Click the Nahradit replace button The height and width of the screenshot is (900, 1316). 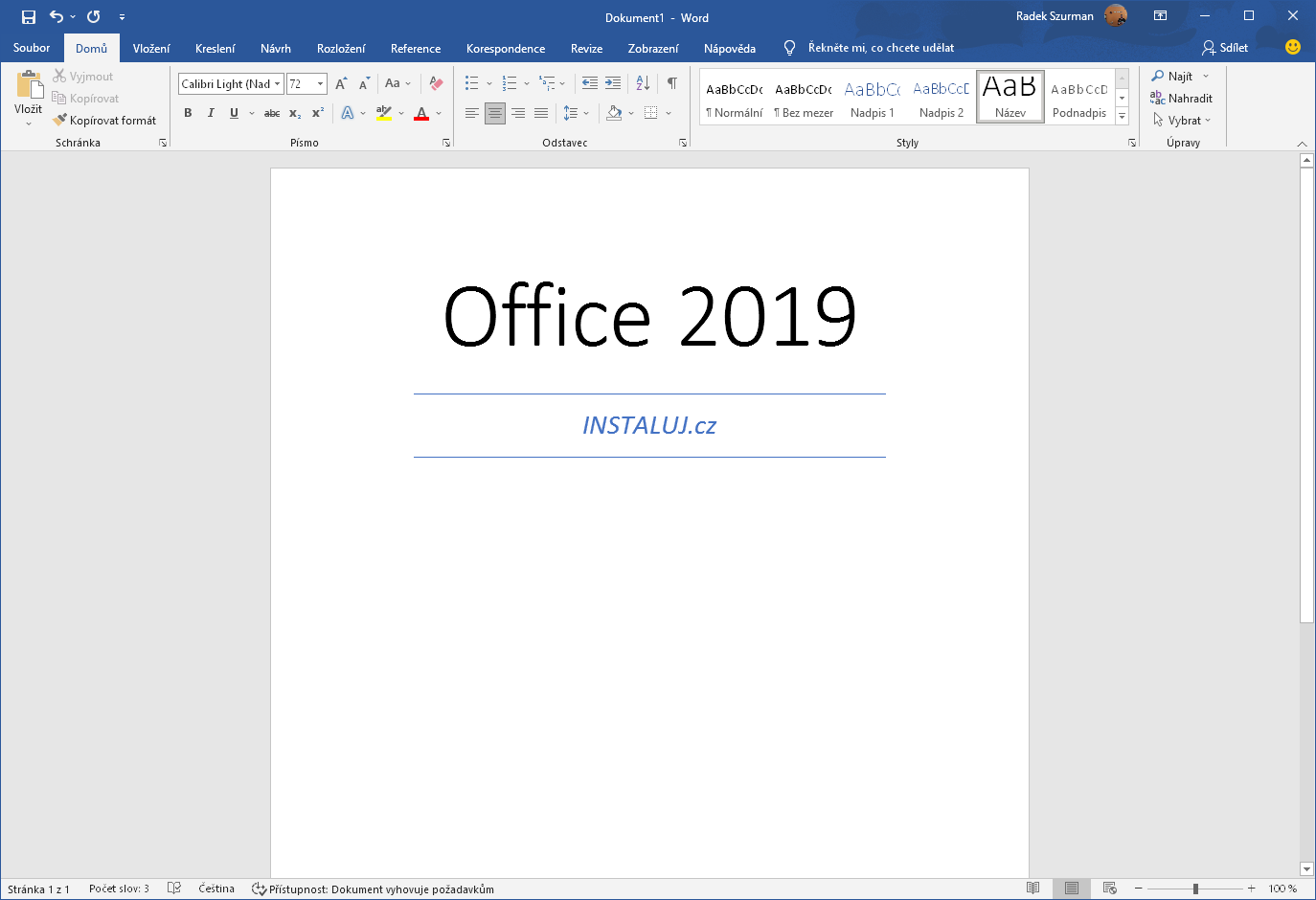click(1181, 98)
